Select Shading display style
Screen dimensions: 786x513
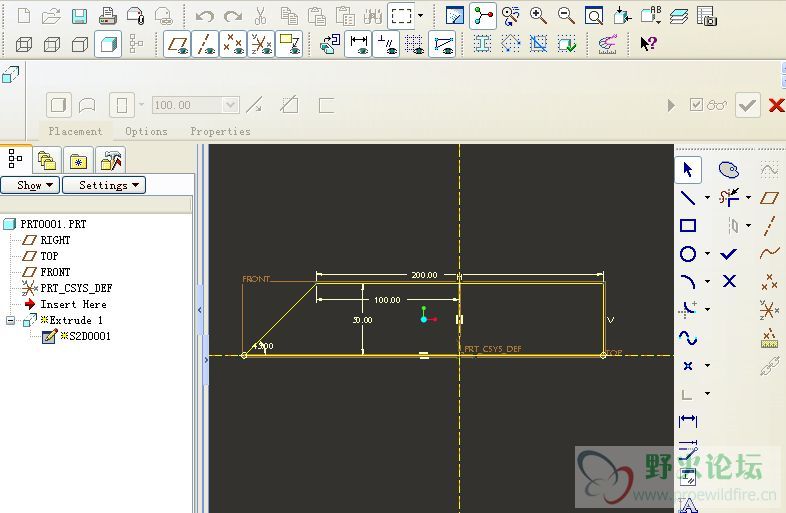coord(108,45)
